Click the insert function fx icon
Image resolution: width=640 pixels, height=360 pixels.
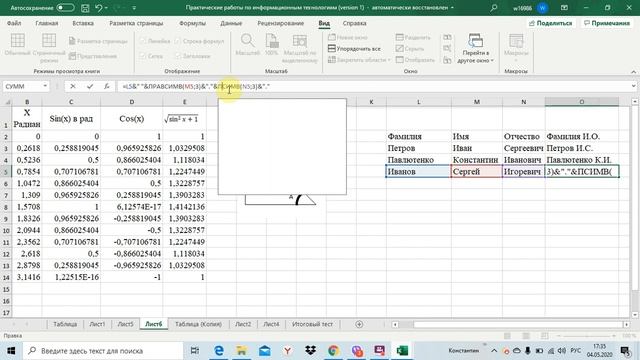click(x=107, y=86)
